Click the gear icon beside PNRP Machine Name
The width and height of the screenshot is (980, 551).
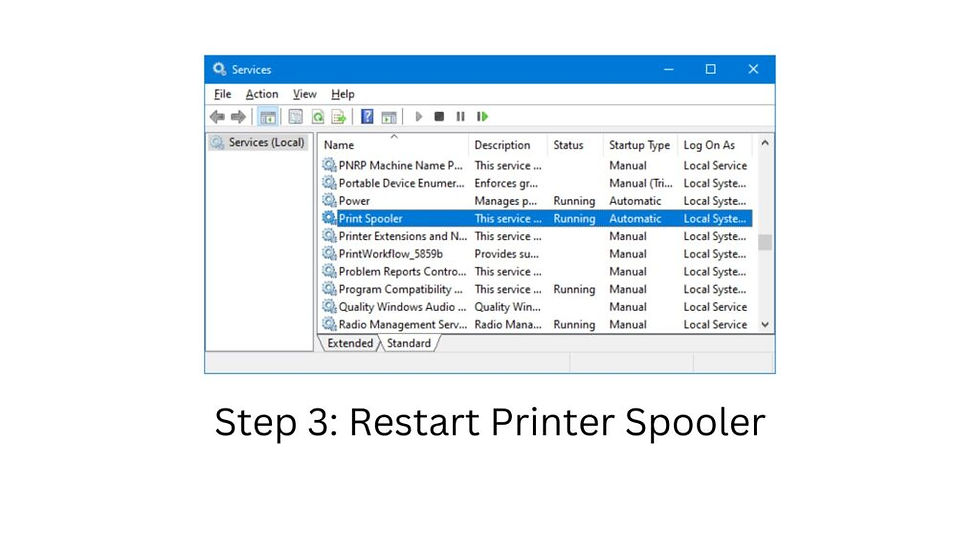point(329,165)
